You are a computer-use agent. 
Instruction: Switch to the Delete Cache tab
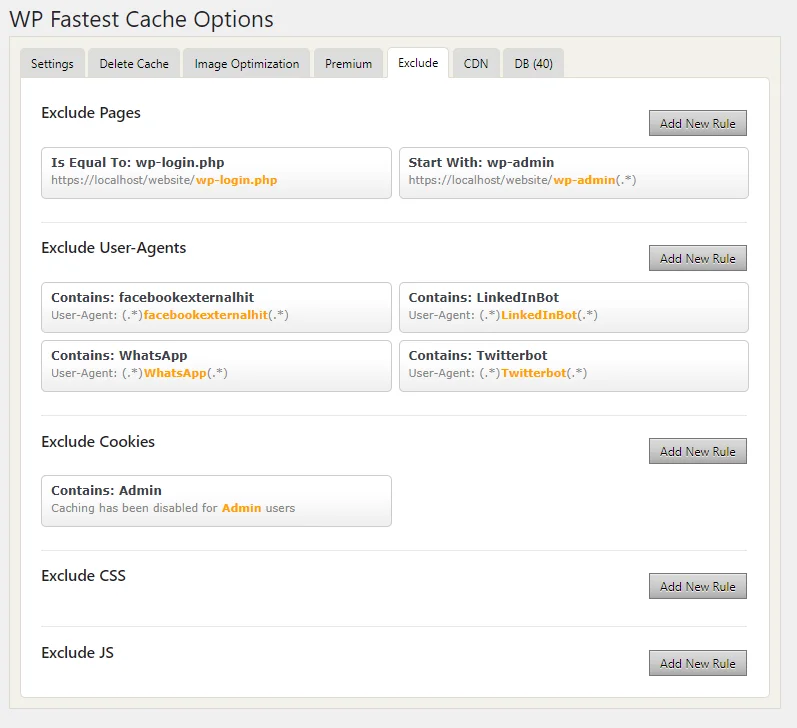point(134,64)
